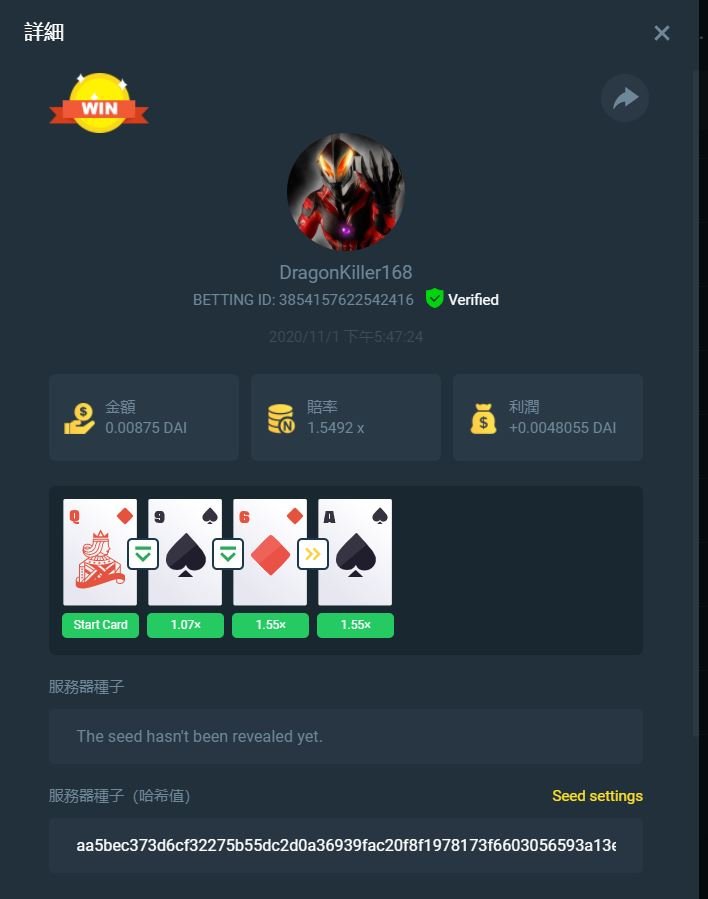Click the share arrow icon
Viewport: 708px width, 899px height.
click(x=625, y=98)
